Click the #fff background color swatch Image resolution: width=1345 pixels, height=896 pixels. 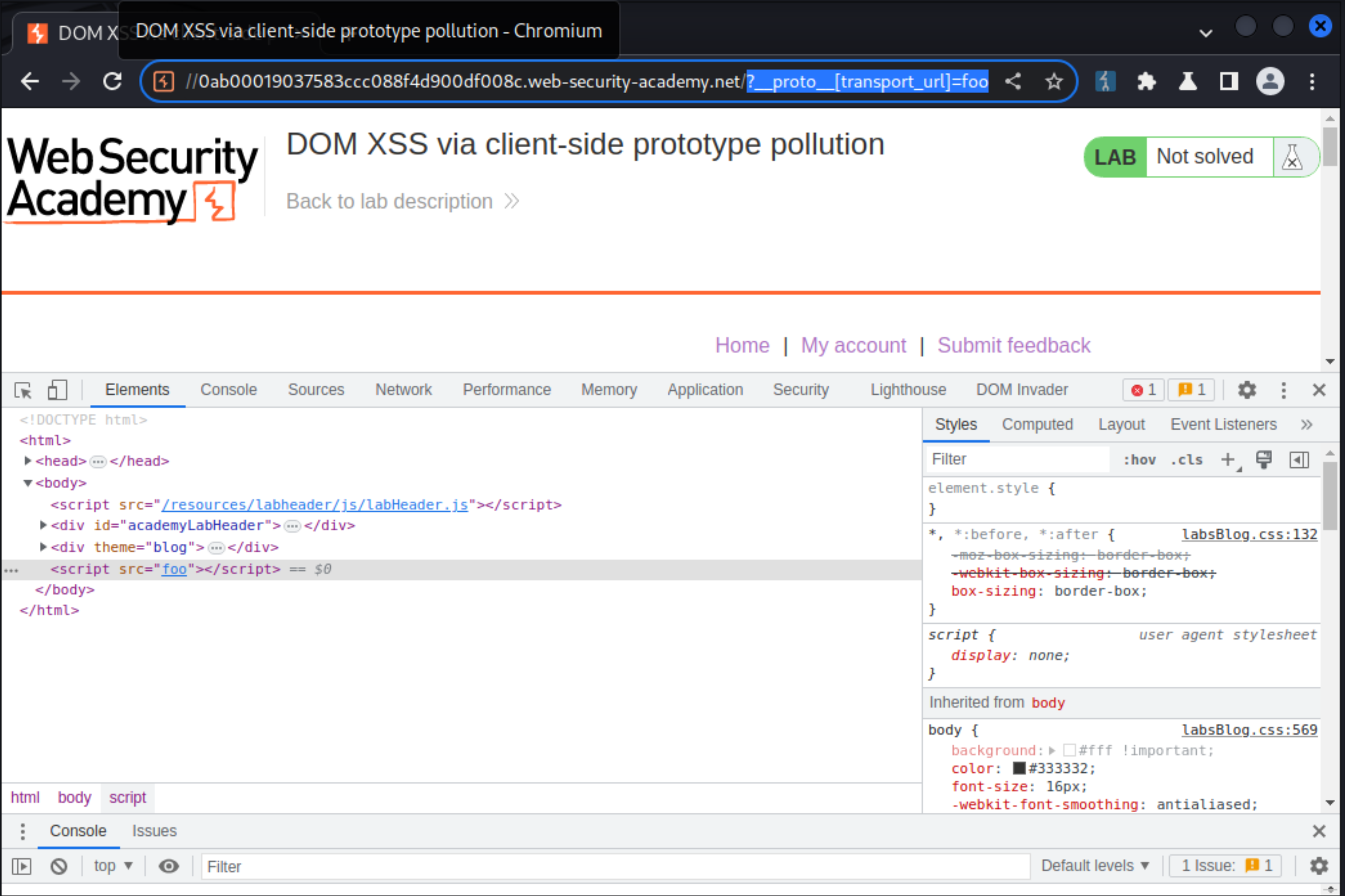coord(1069,750)
